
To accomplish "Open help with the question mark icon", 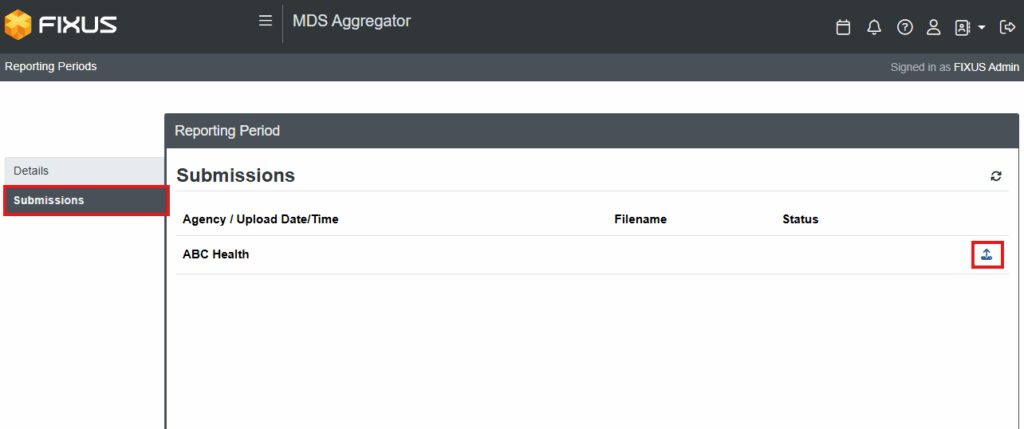I will coord(904,27).
